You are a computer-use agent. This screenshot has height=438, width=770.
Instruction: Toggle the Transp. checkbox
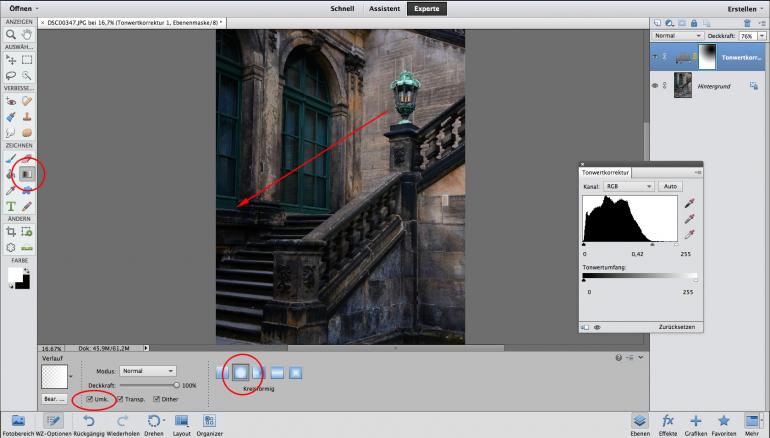tap(120, 399)
